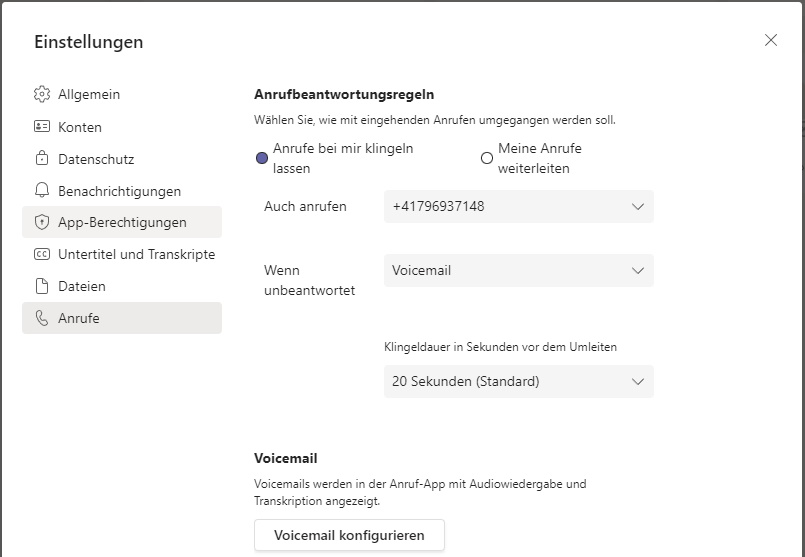
Task: Click the gear icon next to Allgemein
Action: click(42, 94)
